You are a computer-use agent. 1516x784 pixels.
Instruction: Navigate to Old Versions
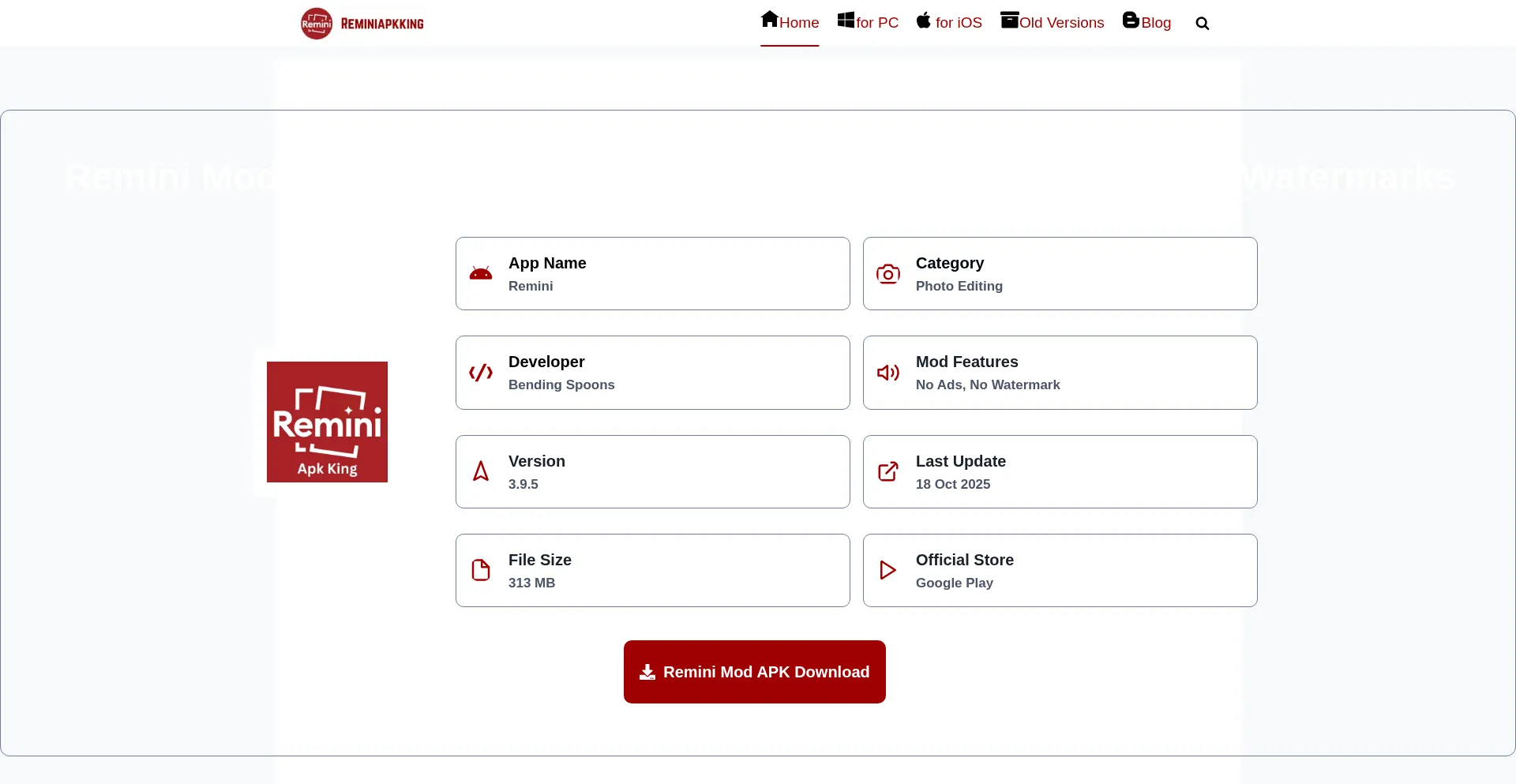click(1052, 22)
